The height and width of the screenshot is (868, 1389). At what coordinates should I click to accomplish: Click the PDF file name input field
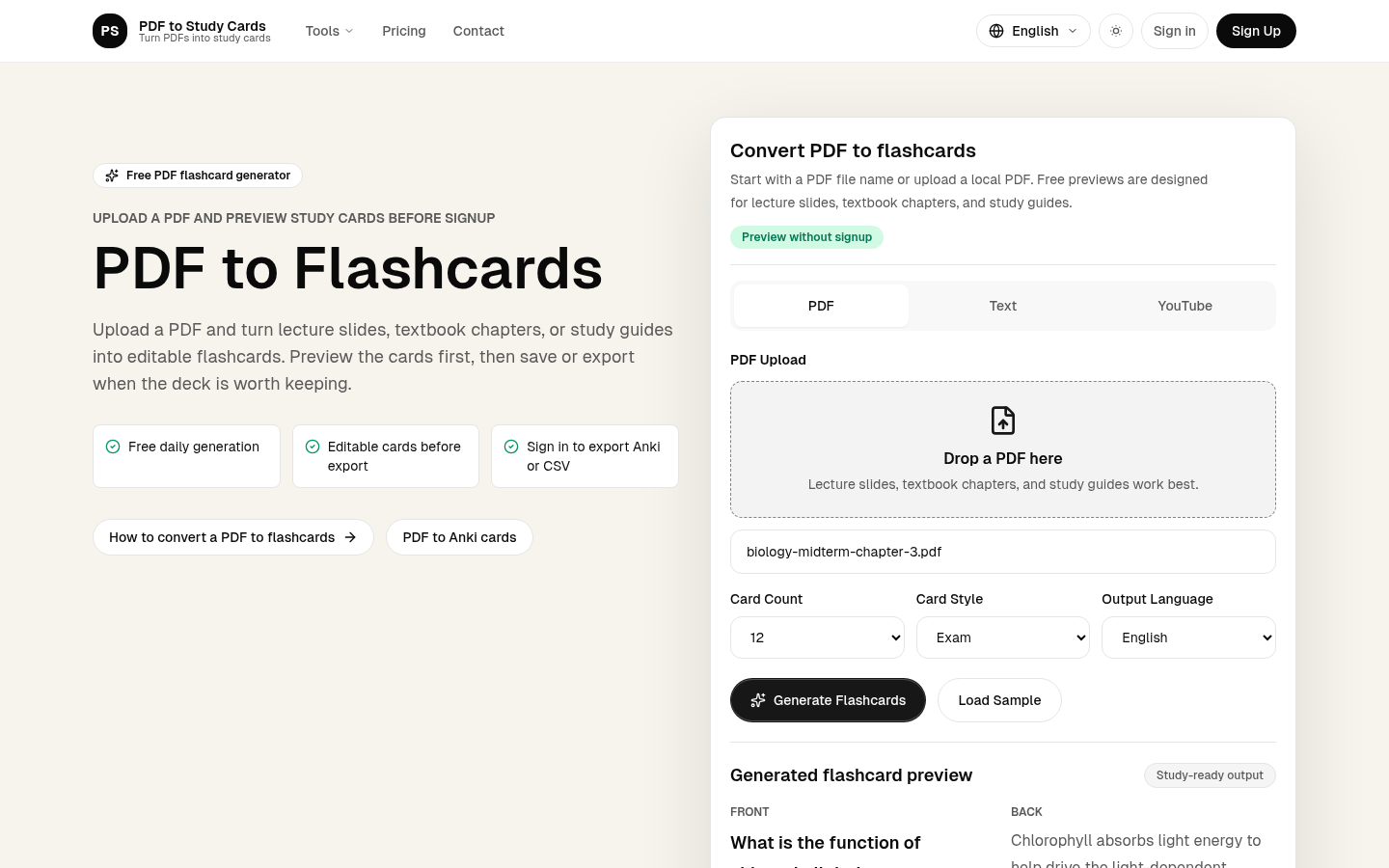pos(1003,552)
